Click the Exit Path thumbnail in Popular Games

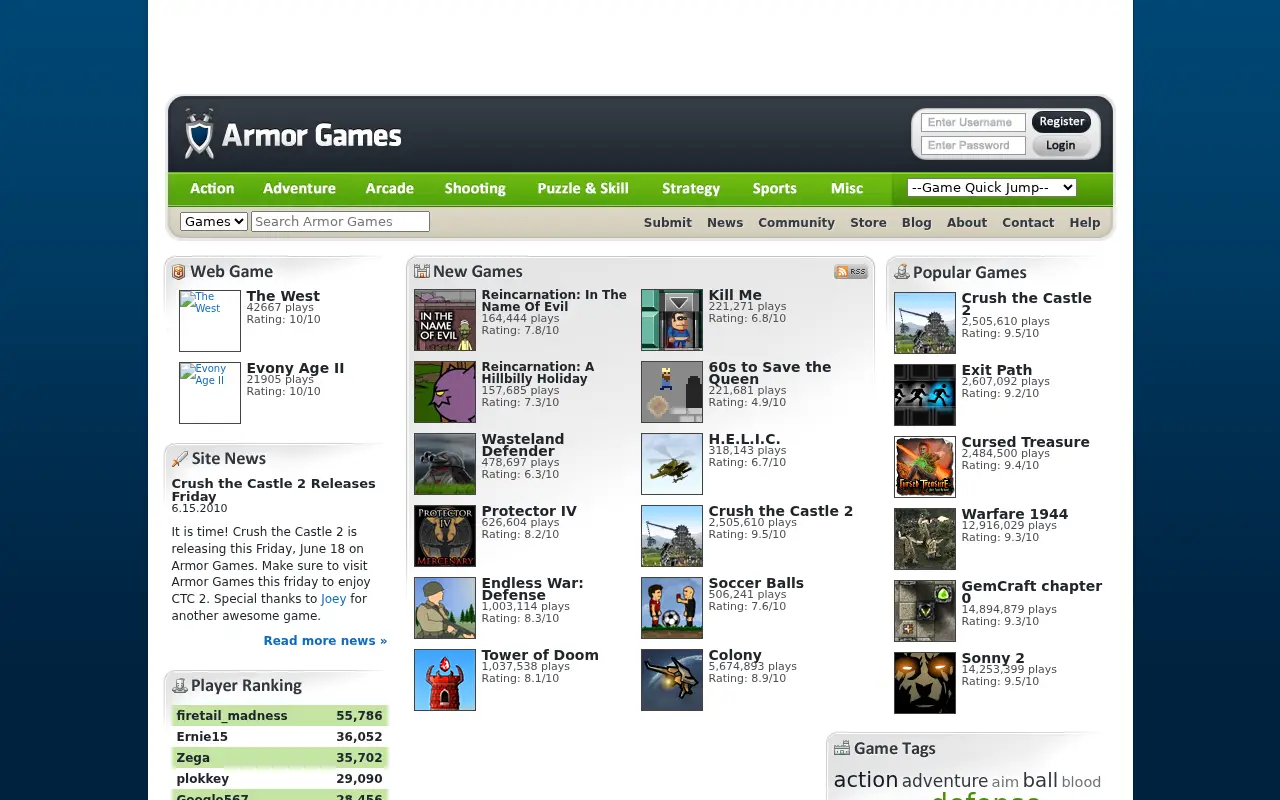925,395
